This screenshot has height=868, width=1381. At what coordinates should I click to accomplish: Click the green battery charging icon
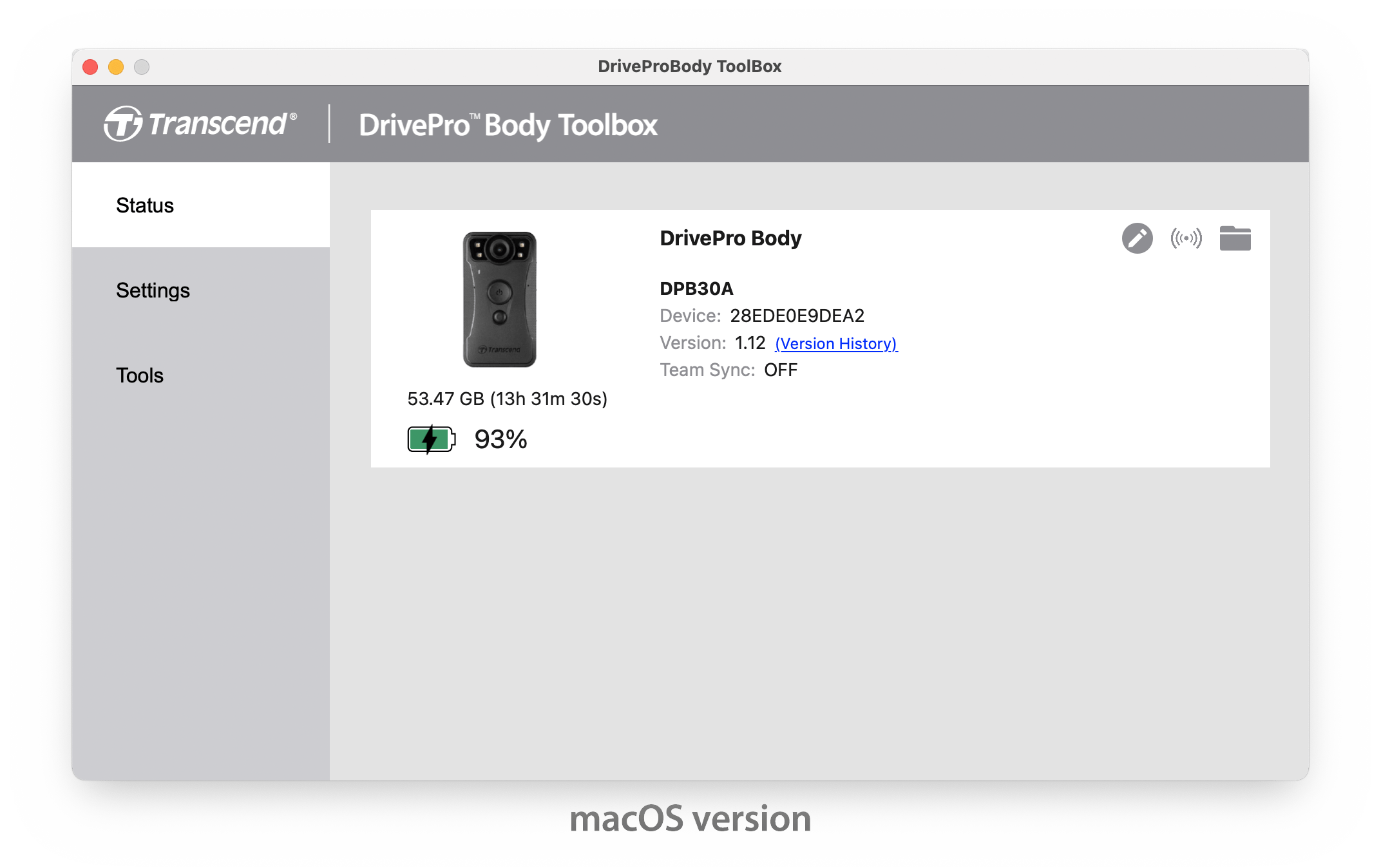(431, 439)
